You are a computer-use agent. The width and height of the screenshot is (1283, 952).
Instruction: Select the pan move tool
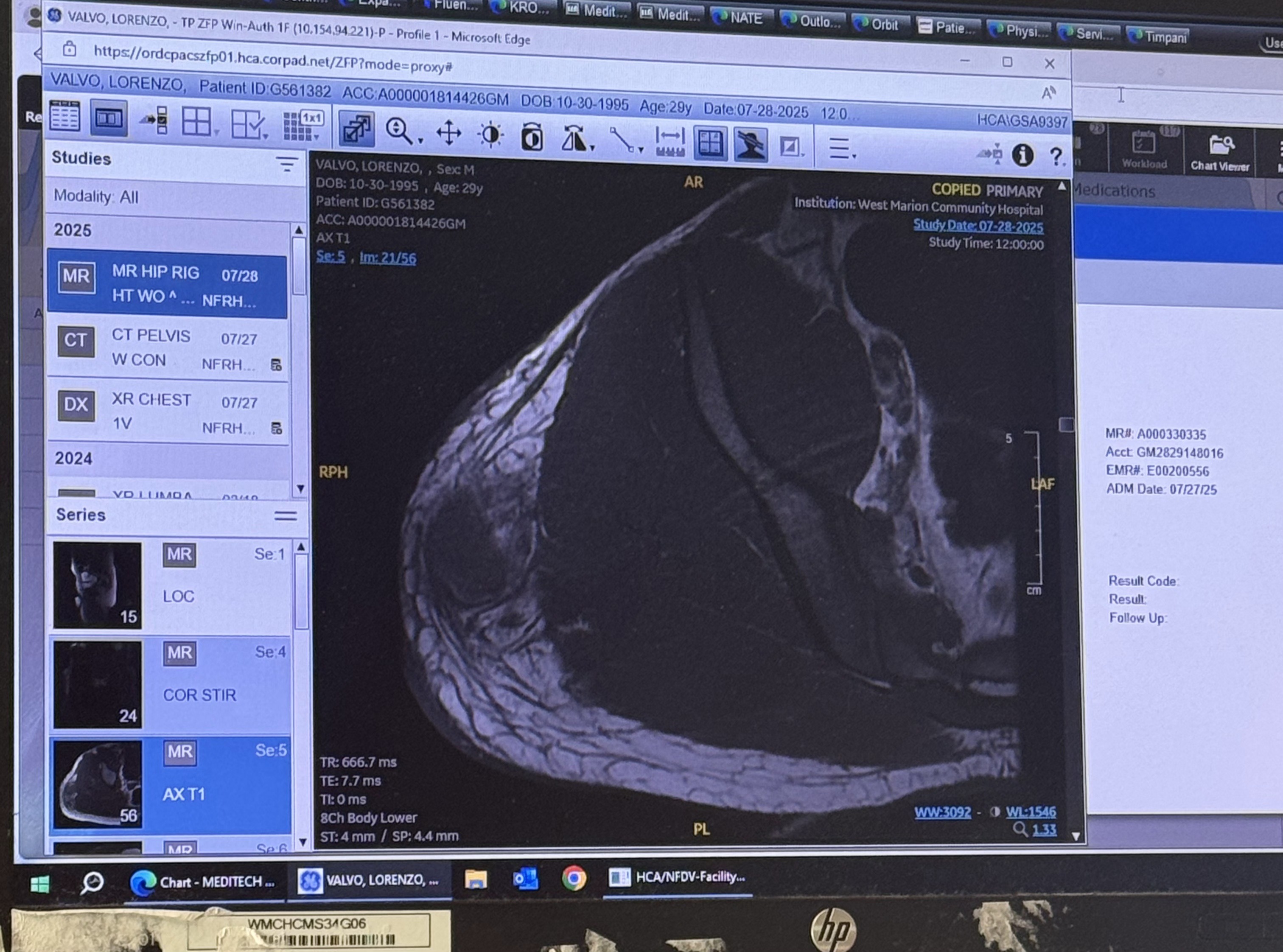click(x=448, y=134)
